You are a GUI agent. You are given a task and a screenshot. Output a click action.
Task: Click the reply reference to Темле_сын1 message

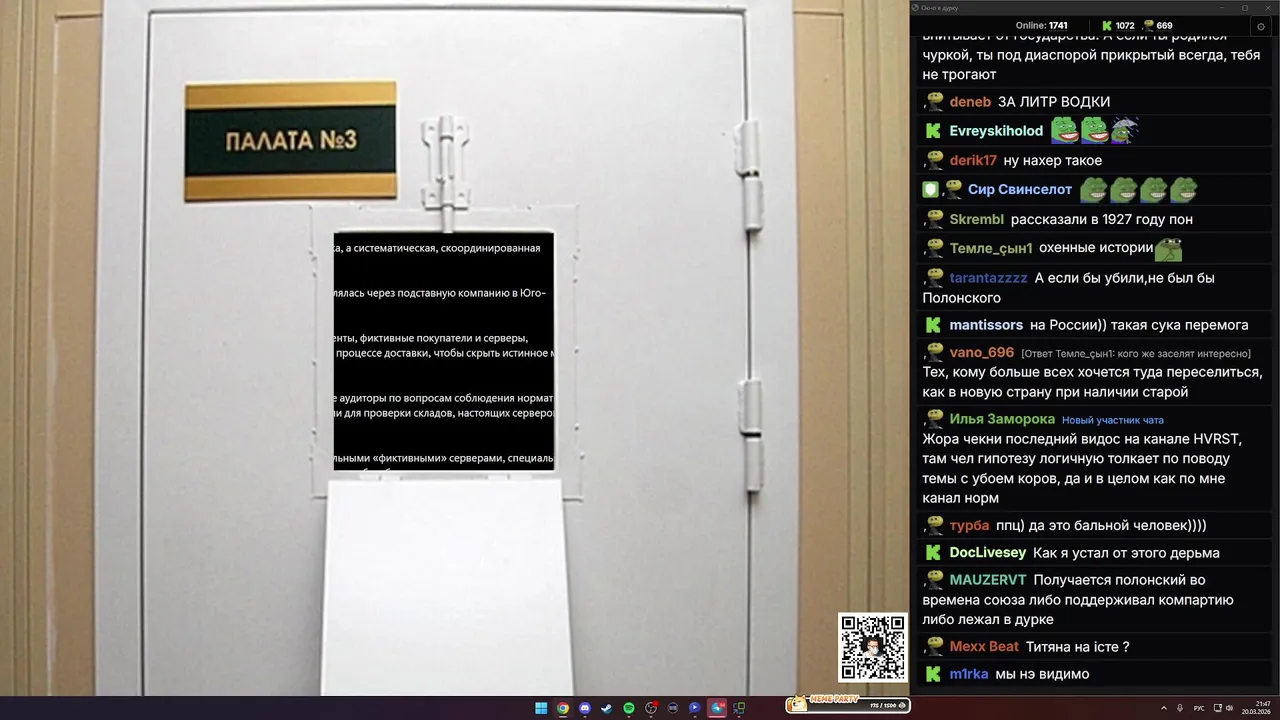click(1136, 353)
